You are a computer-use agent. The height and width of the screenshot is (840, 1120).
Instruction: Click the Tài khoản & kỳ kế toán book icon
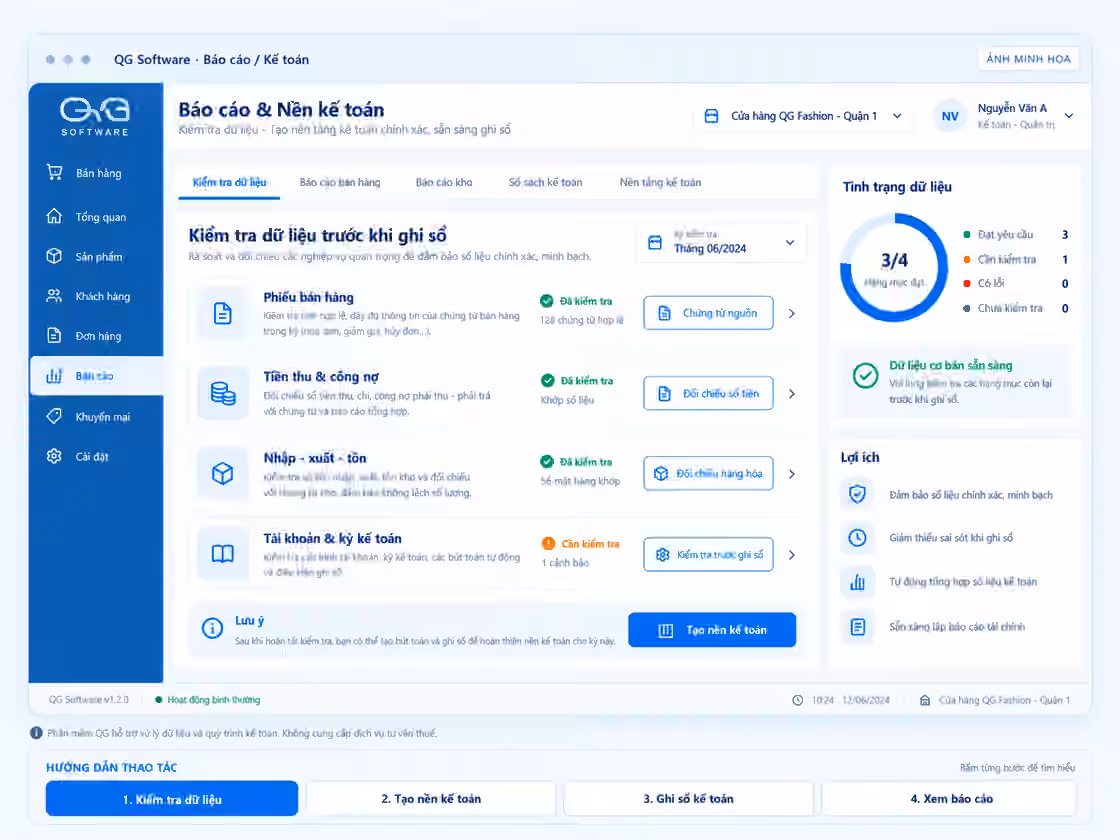pos(223,554)
